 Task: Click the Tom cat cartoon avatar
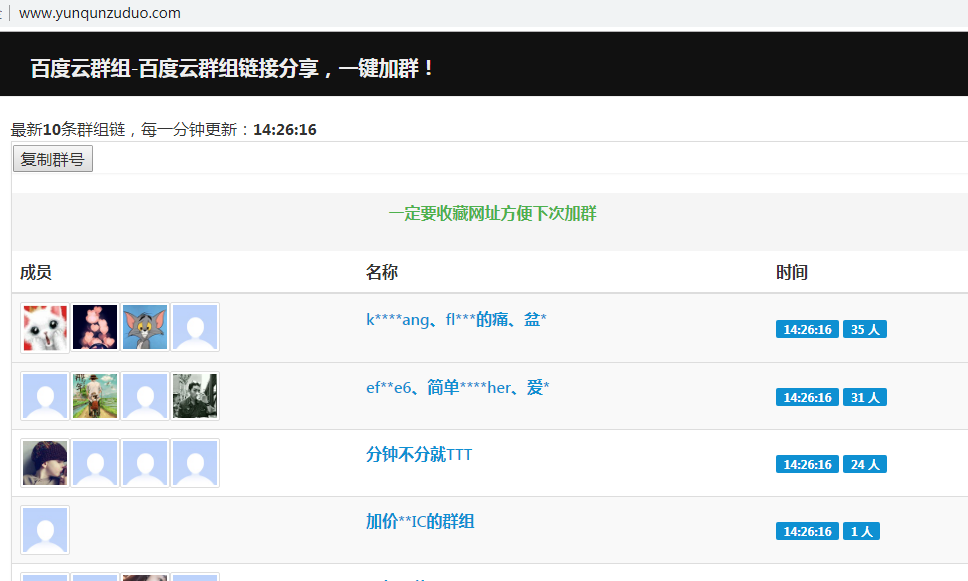[x=145, y=327]
